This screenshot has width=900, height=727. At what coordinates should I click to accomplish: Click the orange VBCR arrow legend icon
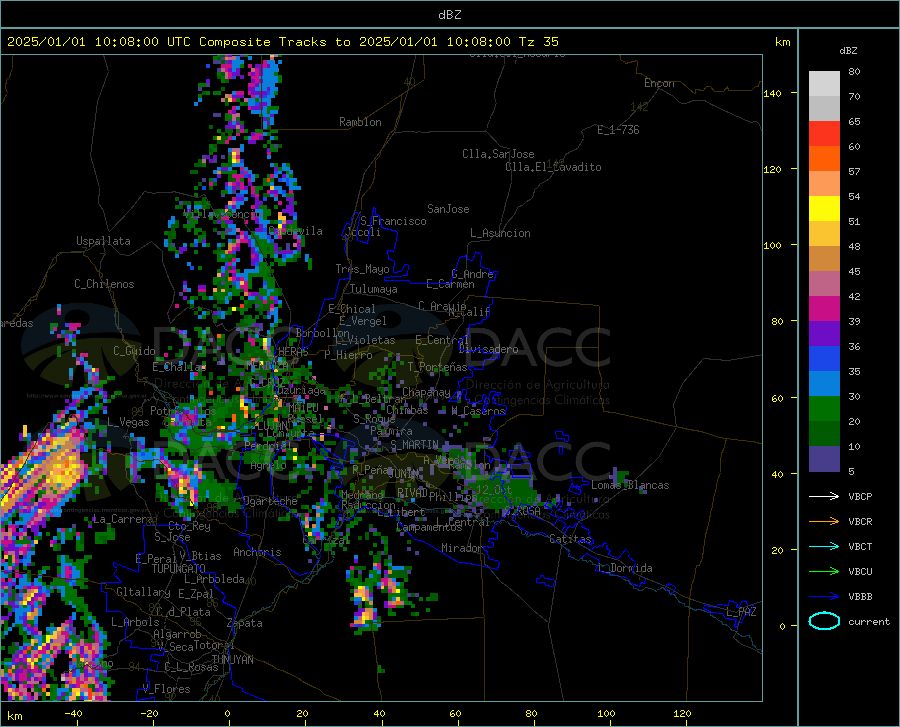pos(824,522)
